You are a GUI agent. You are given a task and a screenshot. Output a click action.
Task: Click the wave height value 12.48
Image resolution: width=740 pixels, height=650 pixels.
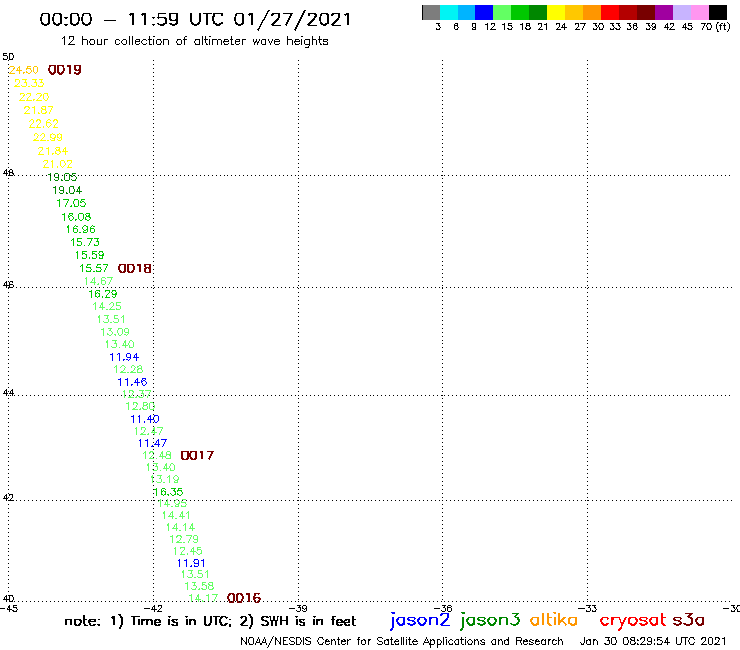[x=157, y=456]
